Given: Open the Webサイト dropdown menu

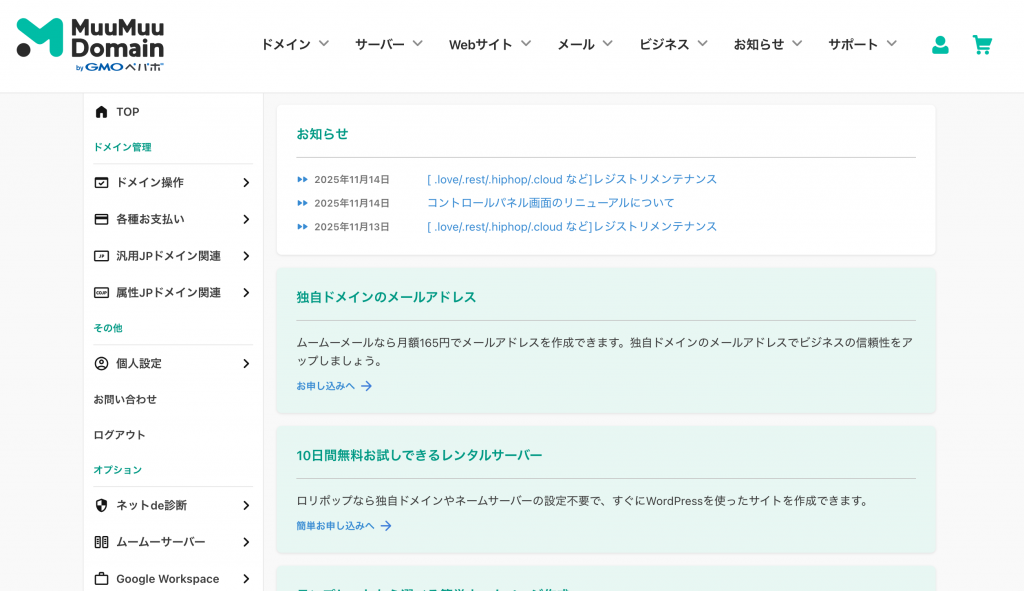Looking at the screenshot, I should (489, 44).
